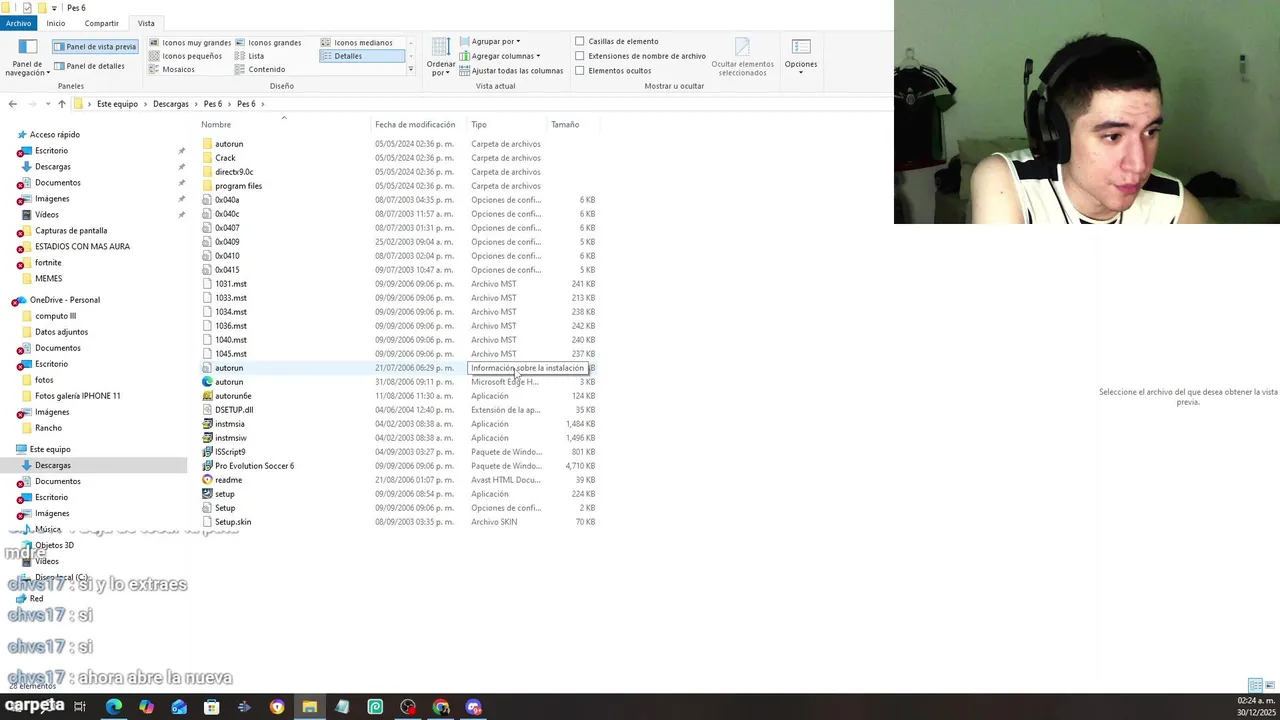1280x720 pixels.
Task: Switch to the Inicio ribbon tab
Action: pyautogui.click(x=55, y=23)
